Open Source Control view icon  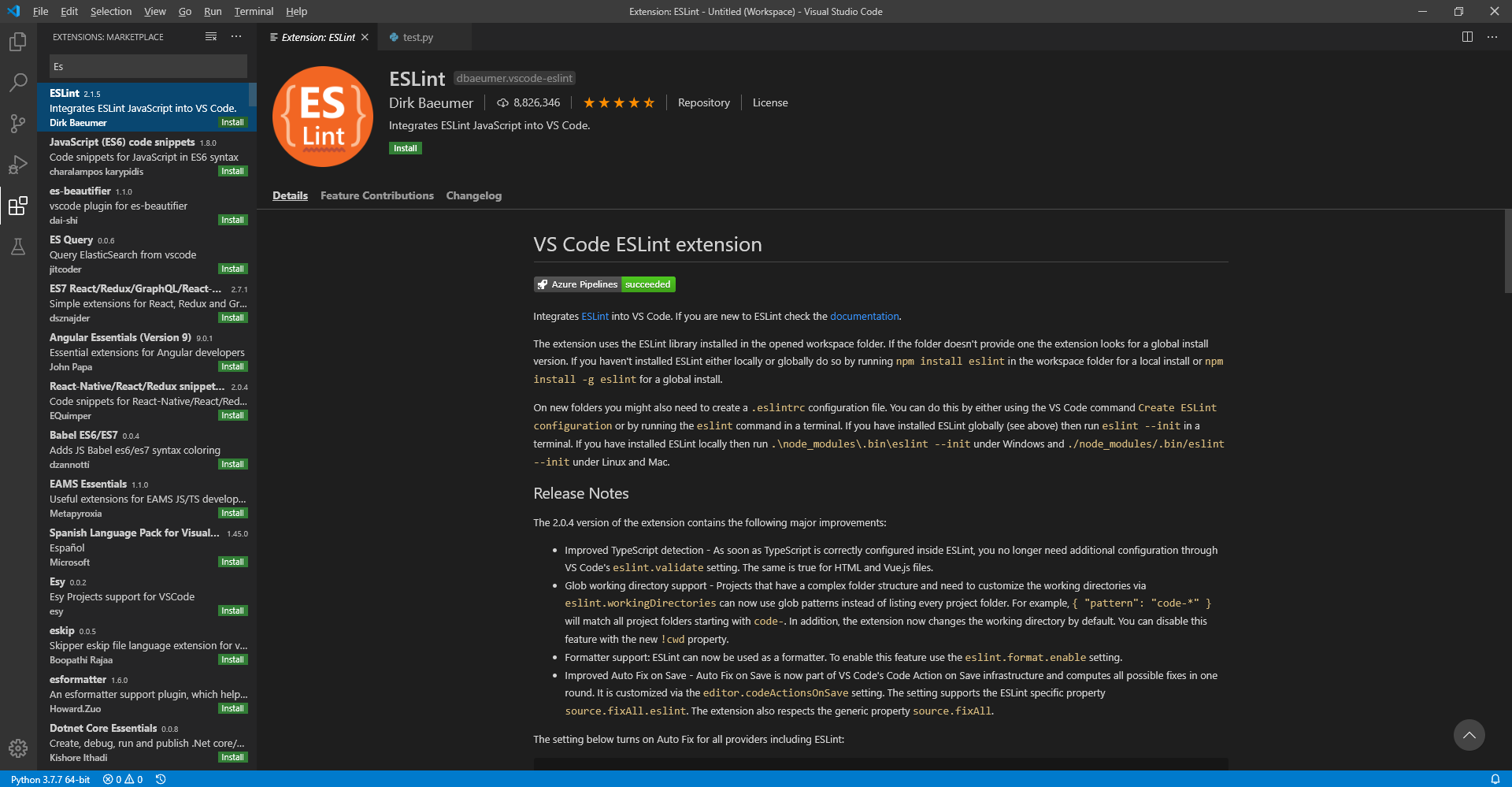pyautogui.click(x=18, y=123)
